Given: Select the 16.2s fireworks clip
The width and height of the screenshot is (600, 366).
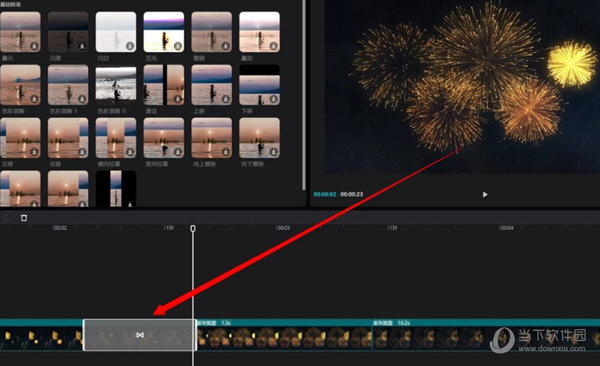Looking at the screenshot, I should [x=486, y=335].
